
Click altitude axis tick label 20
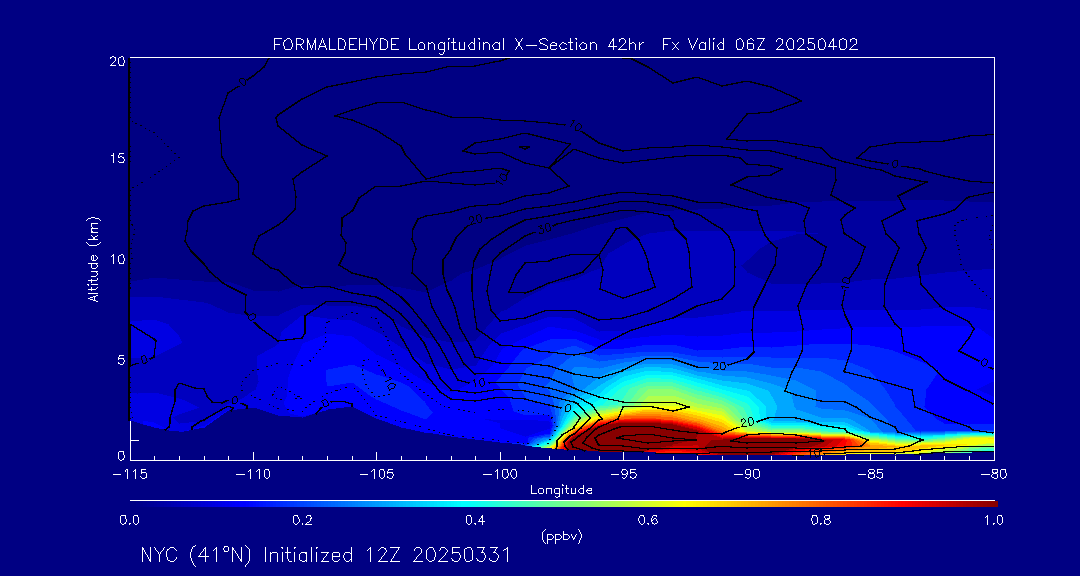[116, 61]
